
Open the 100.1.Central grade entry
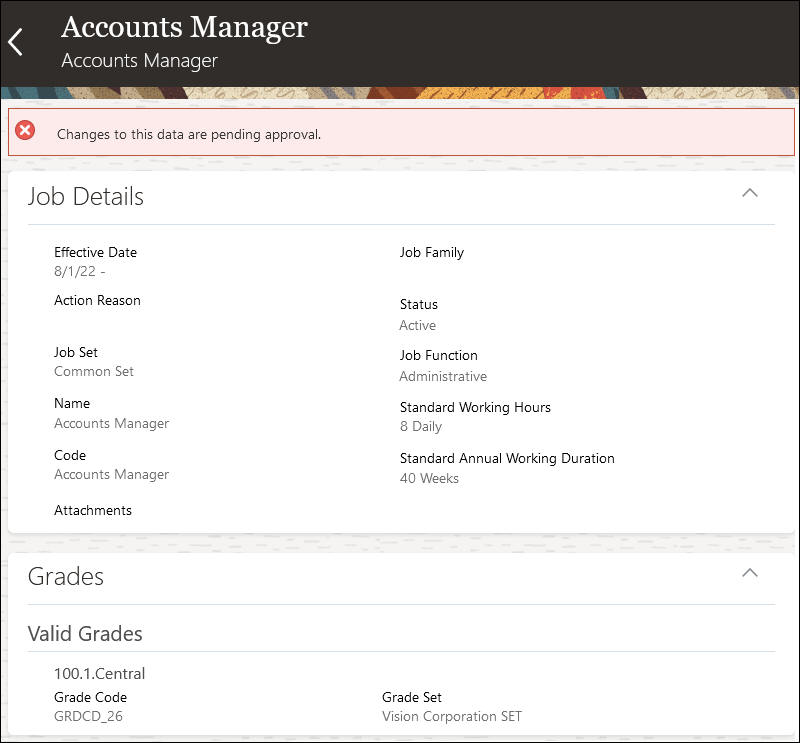pos(99,674)
